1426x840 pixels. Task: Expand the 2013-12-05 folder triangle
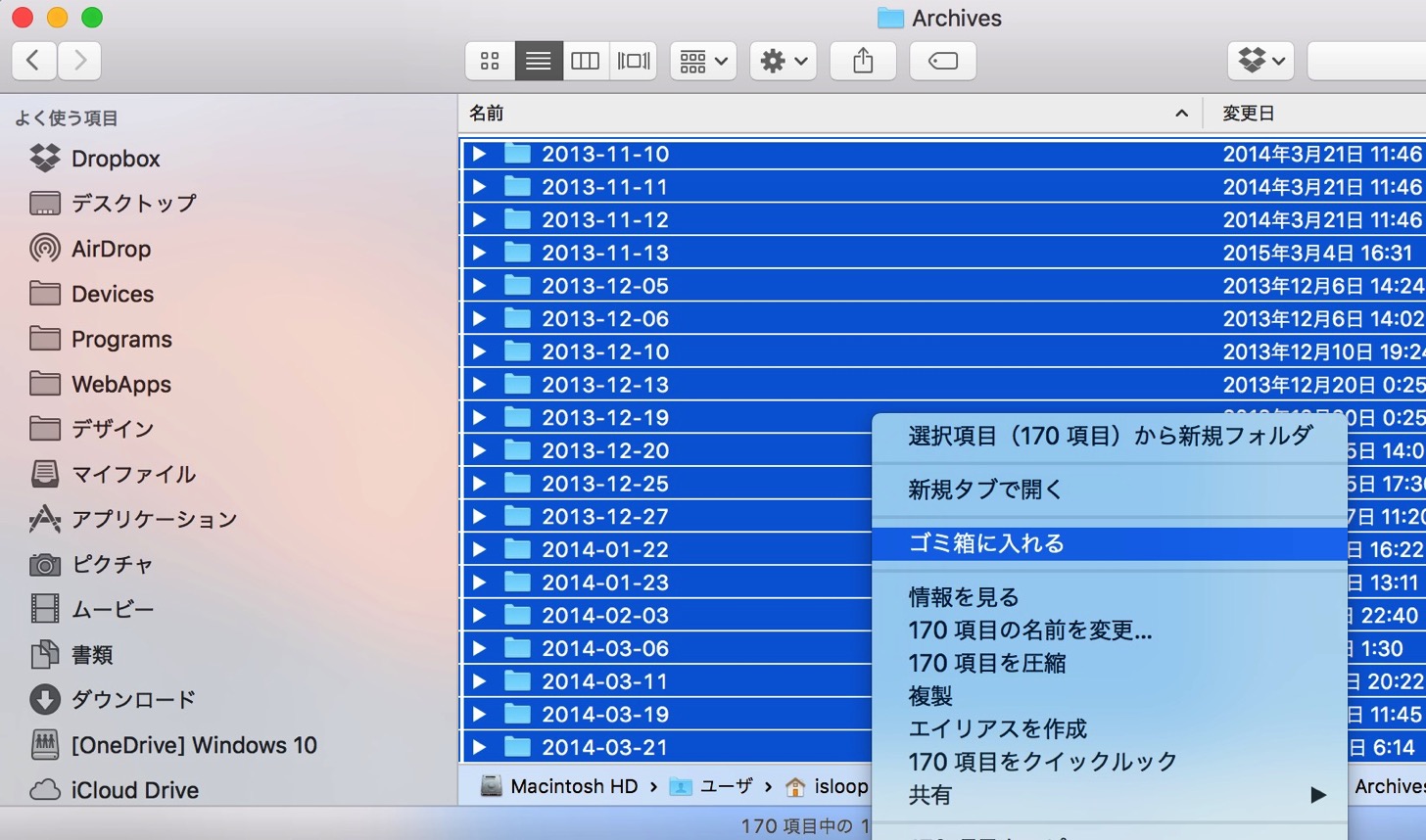click(479, 286)
